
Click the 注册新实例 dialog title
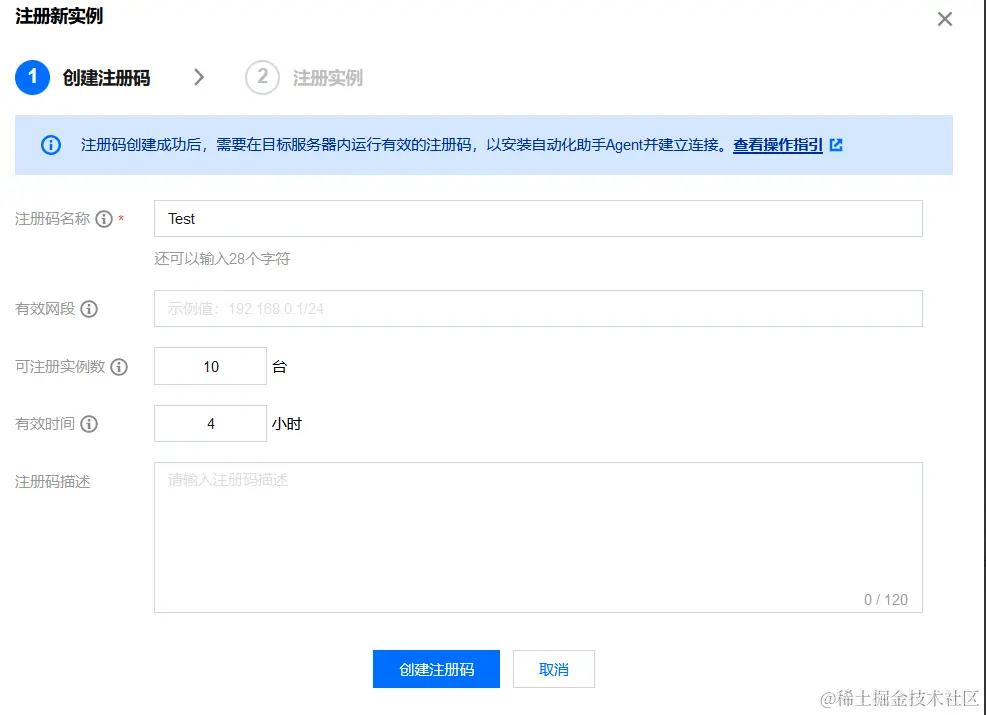click(59, 16)
